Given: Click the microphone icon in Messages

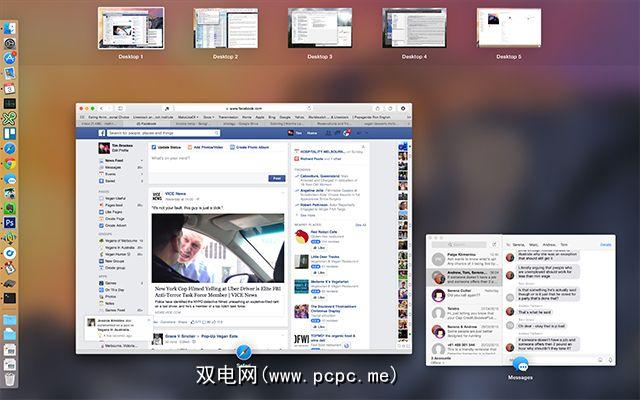Looking at the screenshot, I should point(610,360).
